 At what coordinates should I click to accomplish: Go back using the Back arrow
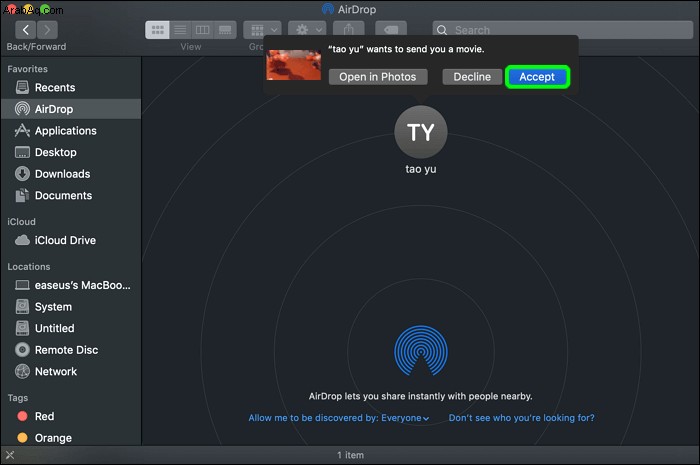click(25, 30)
